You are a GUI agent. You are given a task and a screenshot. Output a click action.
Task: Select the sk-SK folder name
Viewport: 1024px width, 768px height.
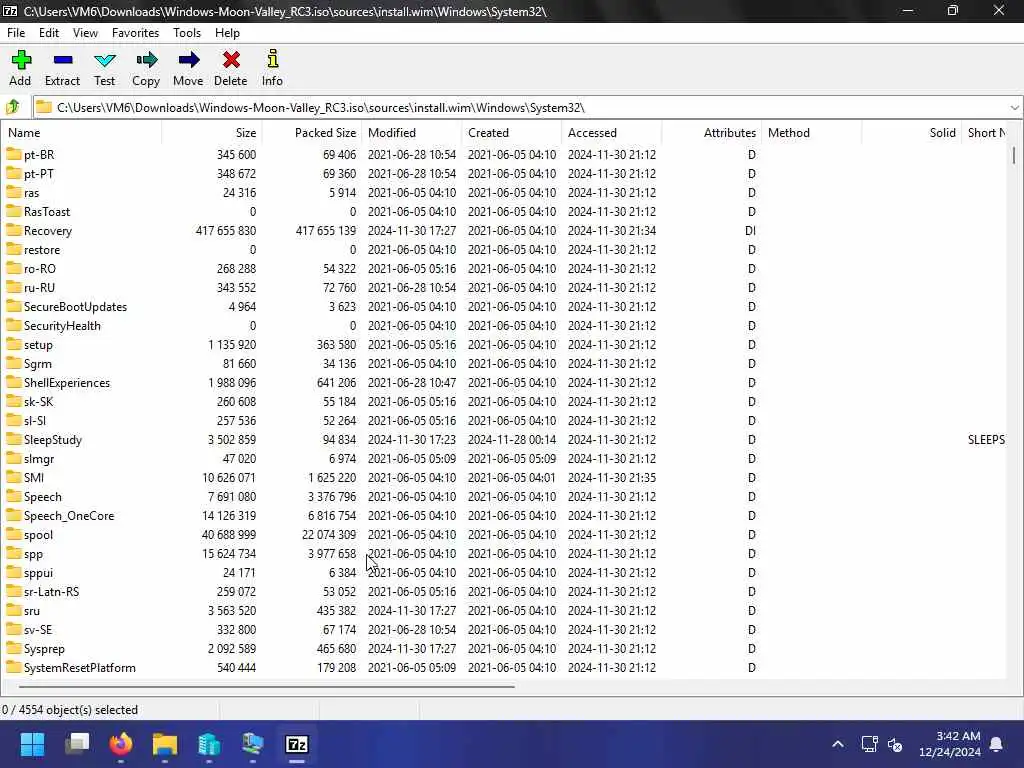(x=39, y=402)
